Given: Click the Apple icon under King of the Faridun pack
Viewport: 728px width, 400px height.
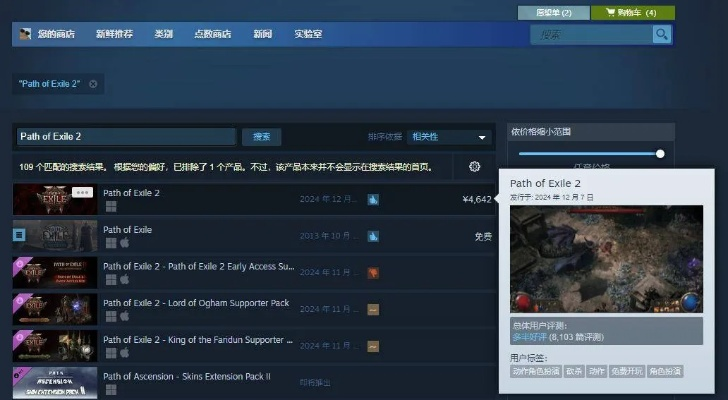Looking at the screenshot, I should click(x=124, y=353).
